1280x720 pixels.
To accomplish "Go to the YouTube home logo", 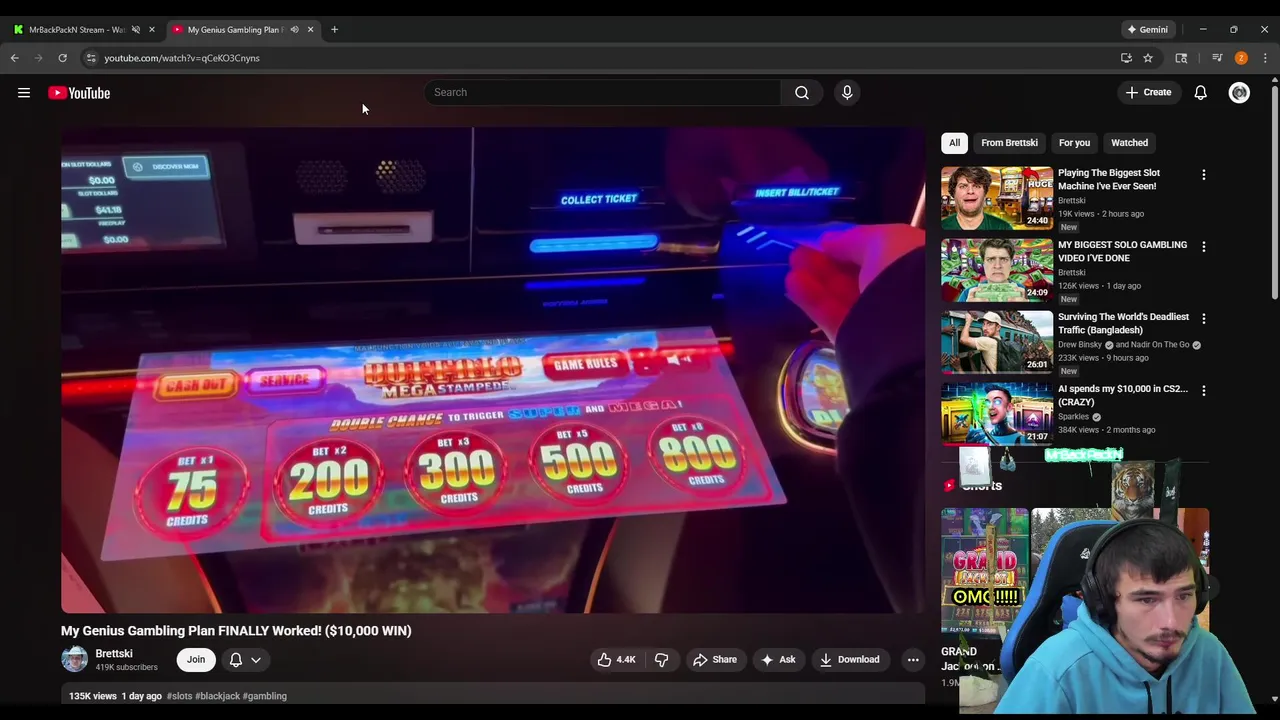I will (x=79, y=93).
